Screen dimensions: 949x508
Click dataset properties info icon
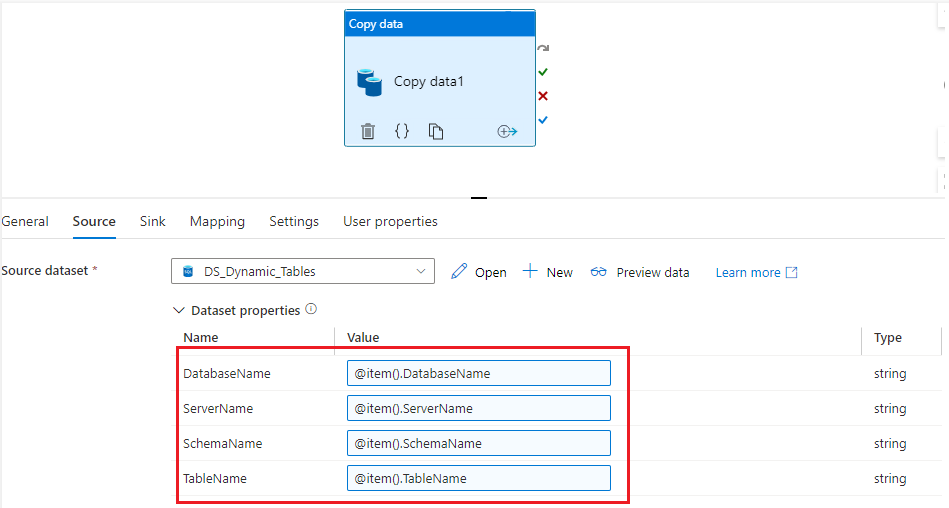311,310
